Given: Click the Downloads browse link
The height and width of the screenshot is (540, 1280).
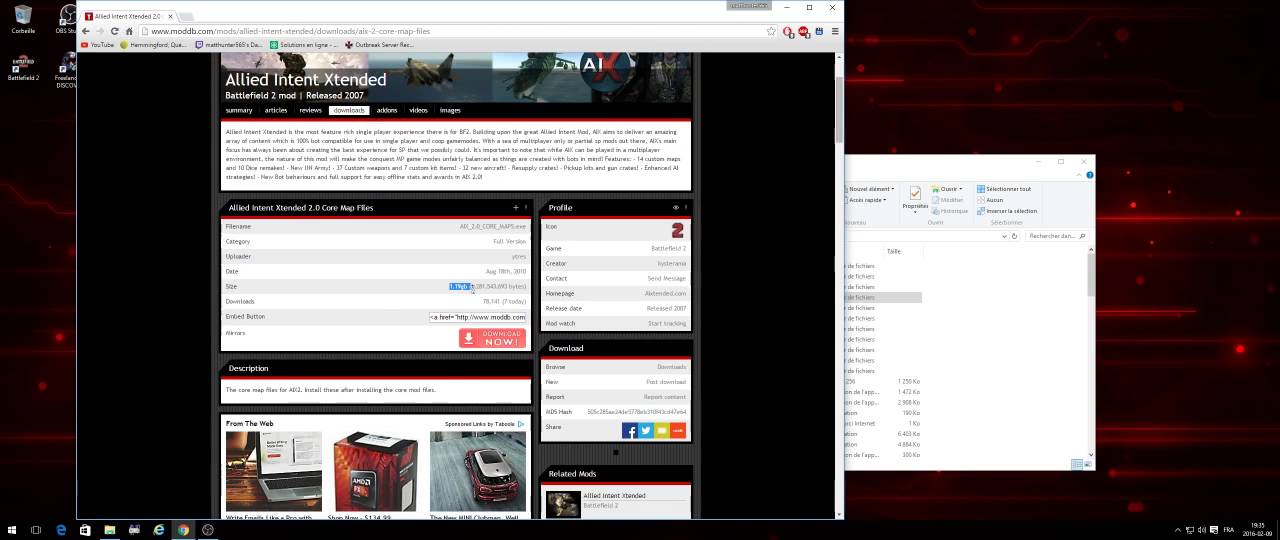Looking at the screenshot, I should point(671,367).
